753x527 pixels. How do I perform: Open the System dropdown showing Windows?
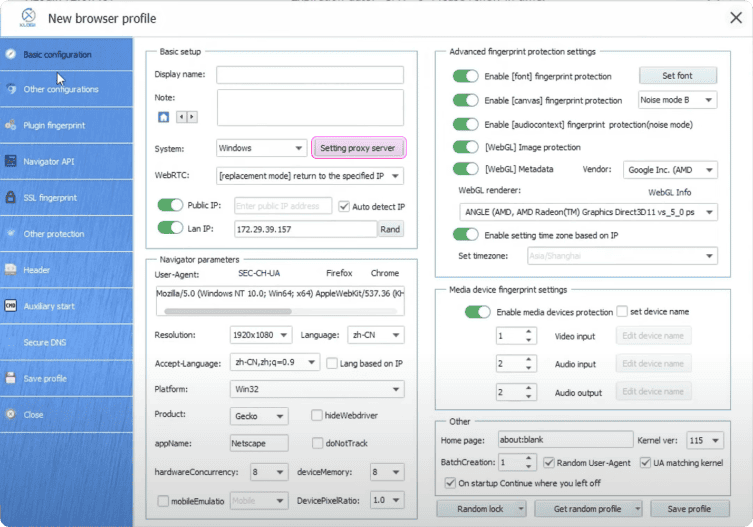[x=261, y=148]
